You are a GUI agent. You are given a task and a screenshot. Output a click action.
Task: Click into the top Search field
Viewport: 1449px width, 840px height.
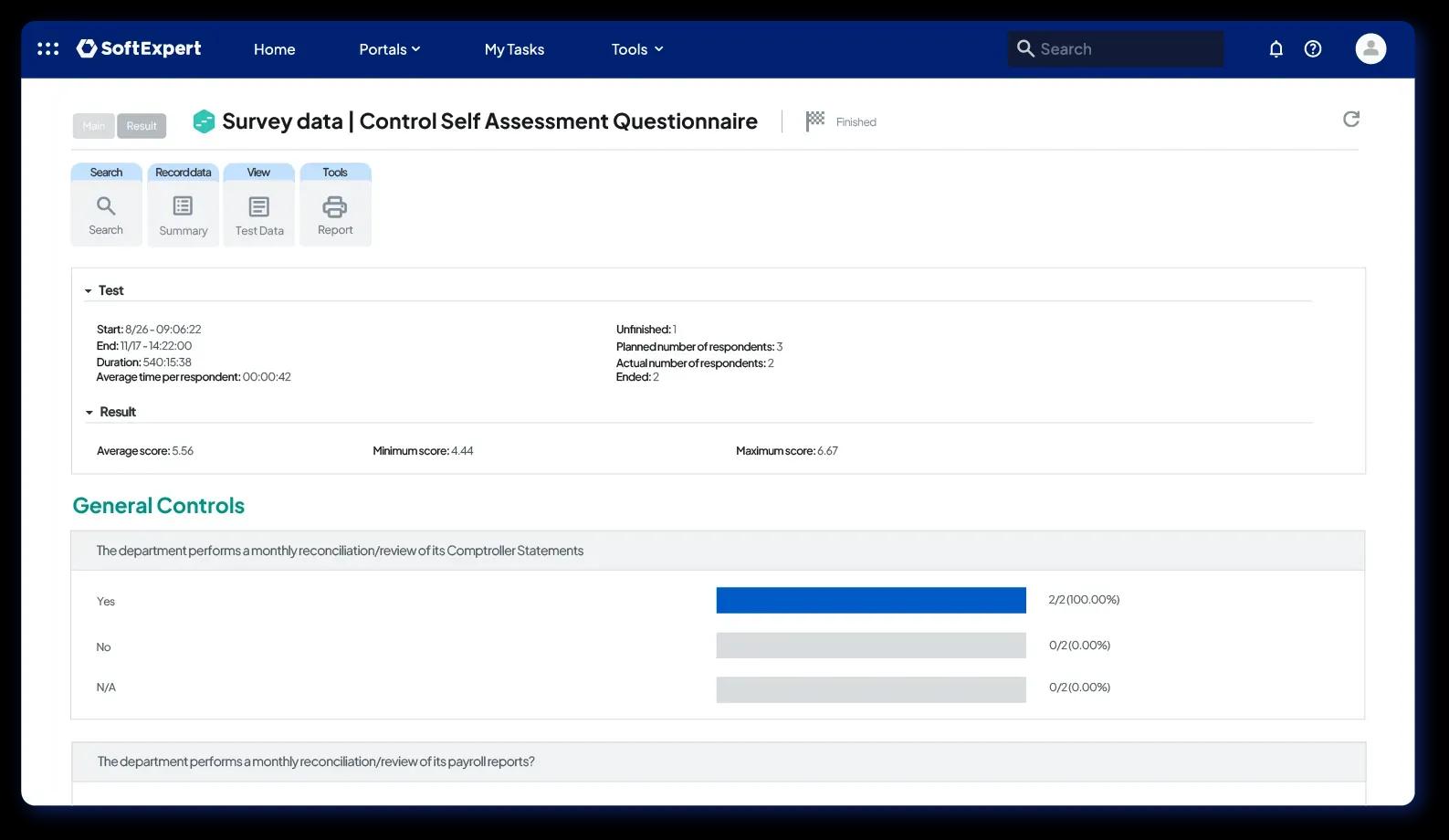click(x=1116, y=49)
